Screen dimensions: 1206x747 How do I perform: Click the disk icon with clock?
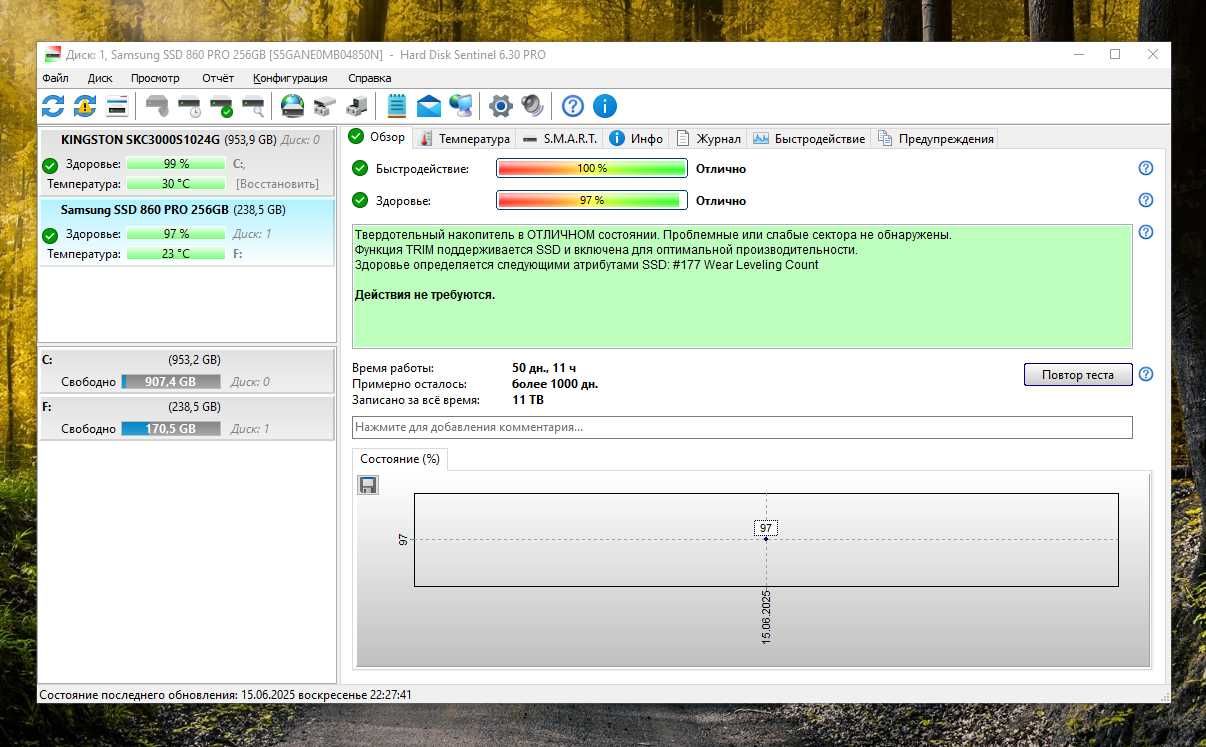point(189,105)
